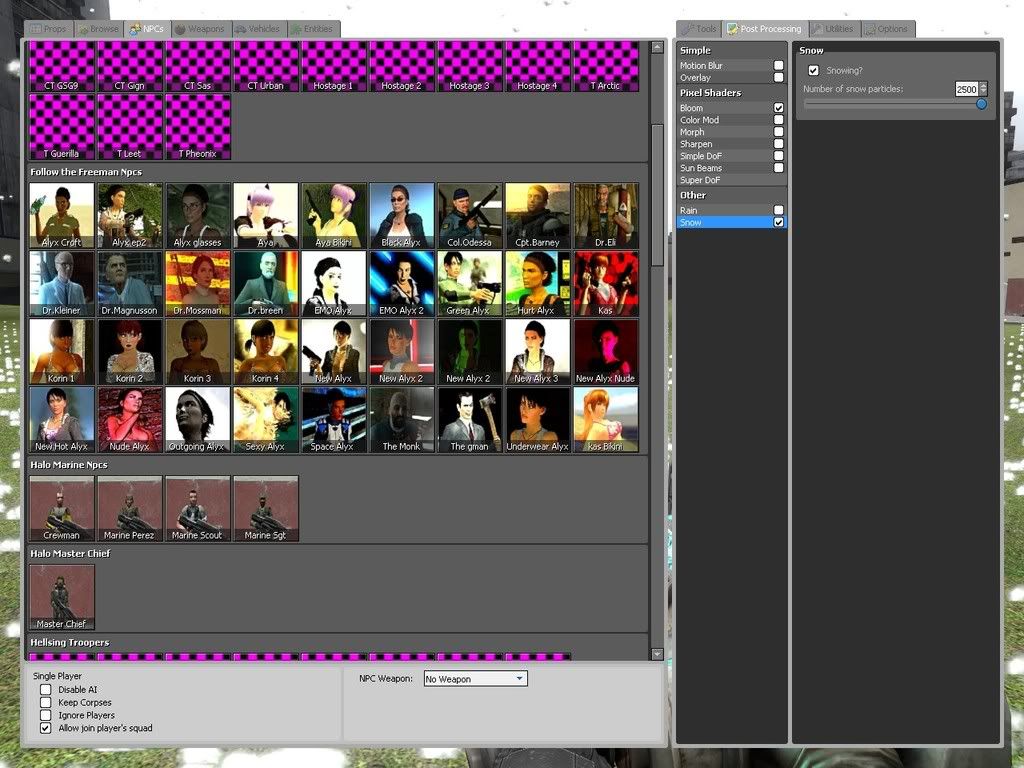Click the snow particles number spinner arrows
Image resolution: width=1024 pixels, height=768 pixels.
(x=983, y=89)
